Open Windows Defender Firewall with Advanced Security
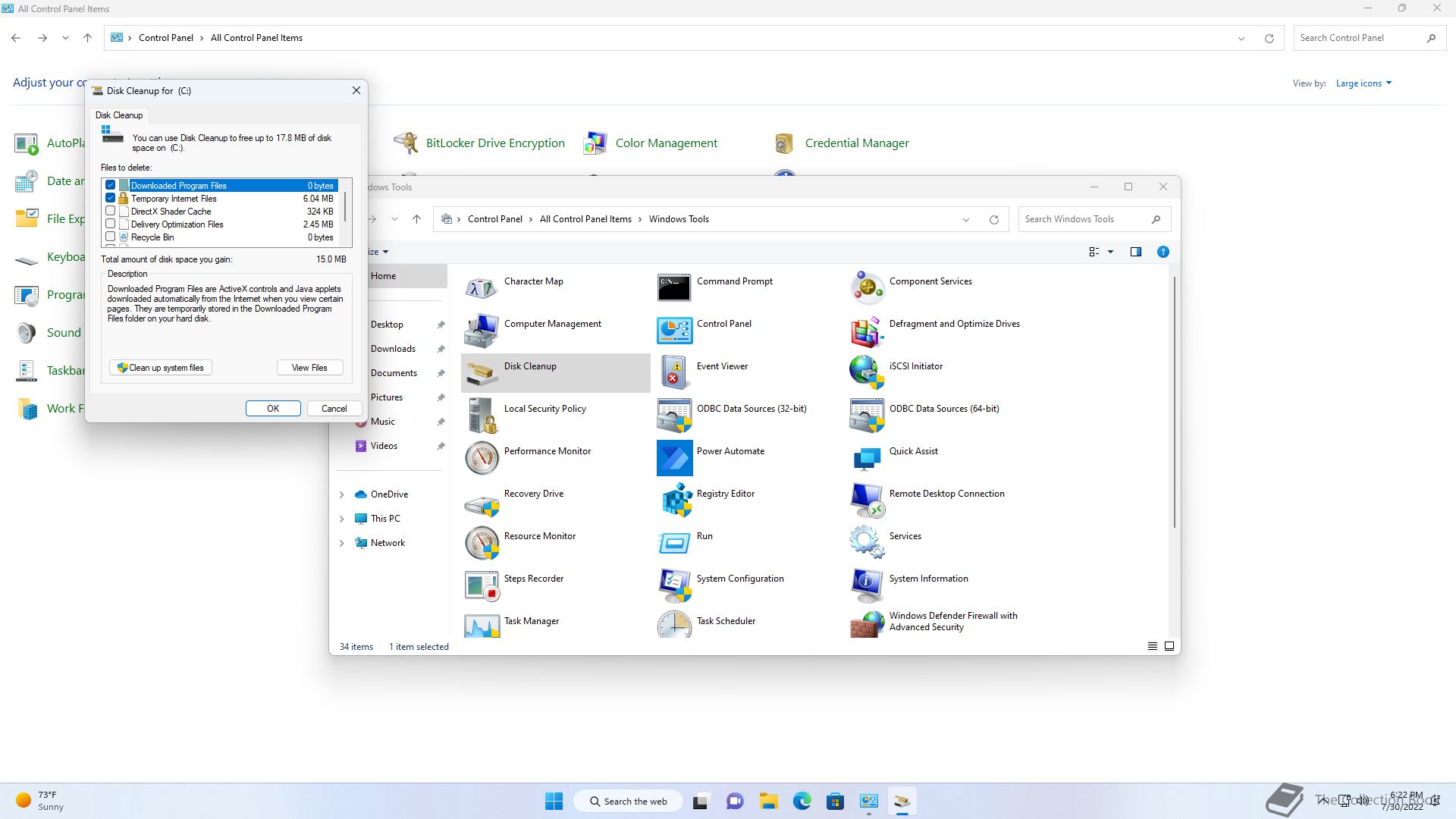1456x819 pixels. coord(867,625)
